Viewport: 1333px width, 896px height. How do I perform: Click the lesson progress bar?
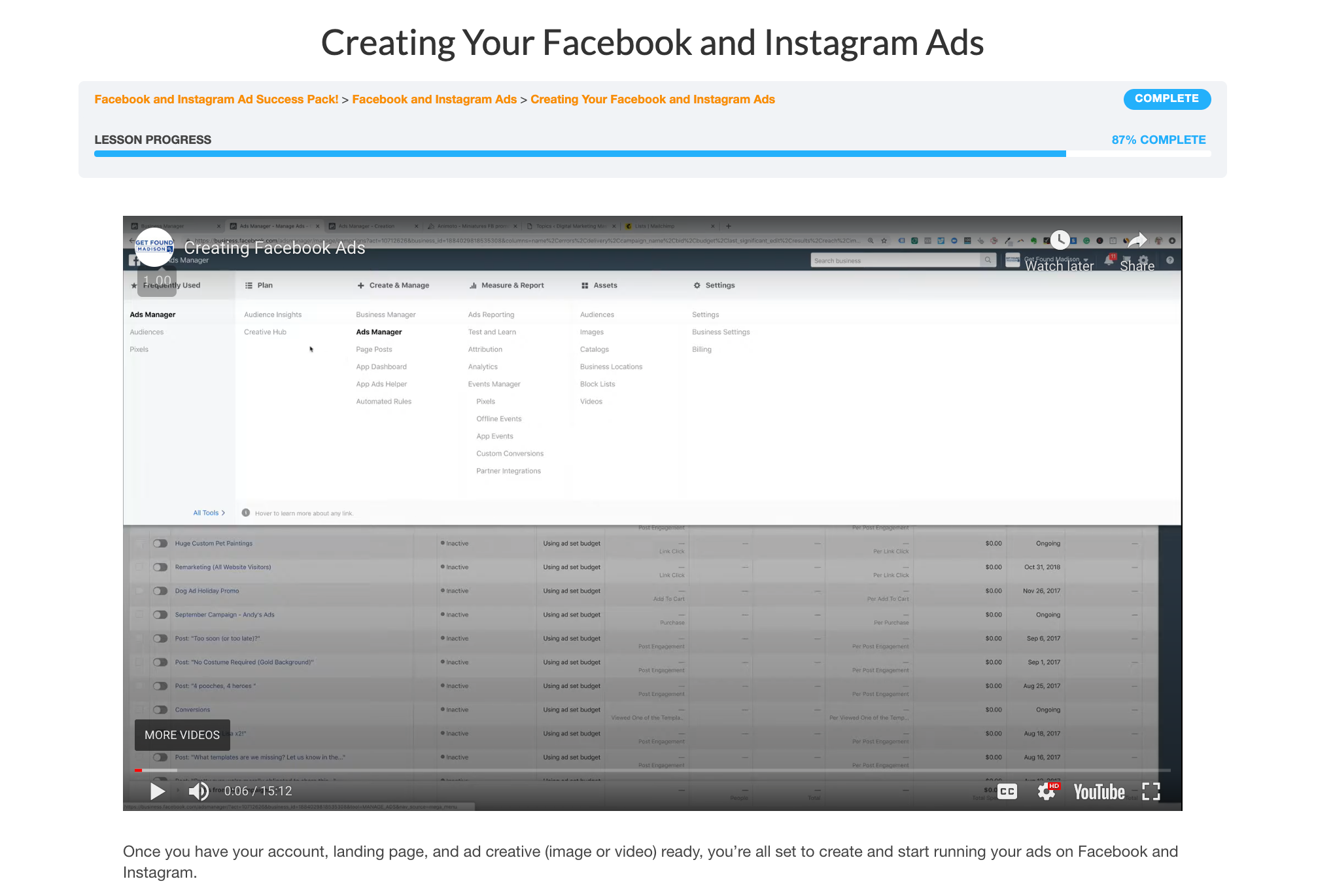coord(652,154)
